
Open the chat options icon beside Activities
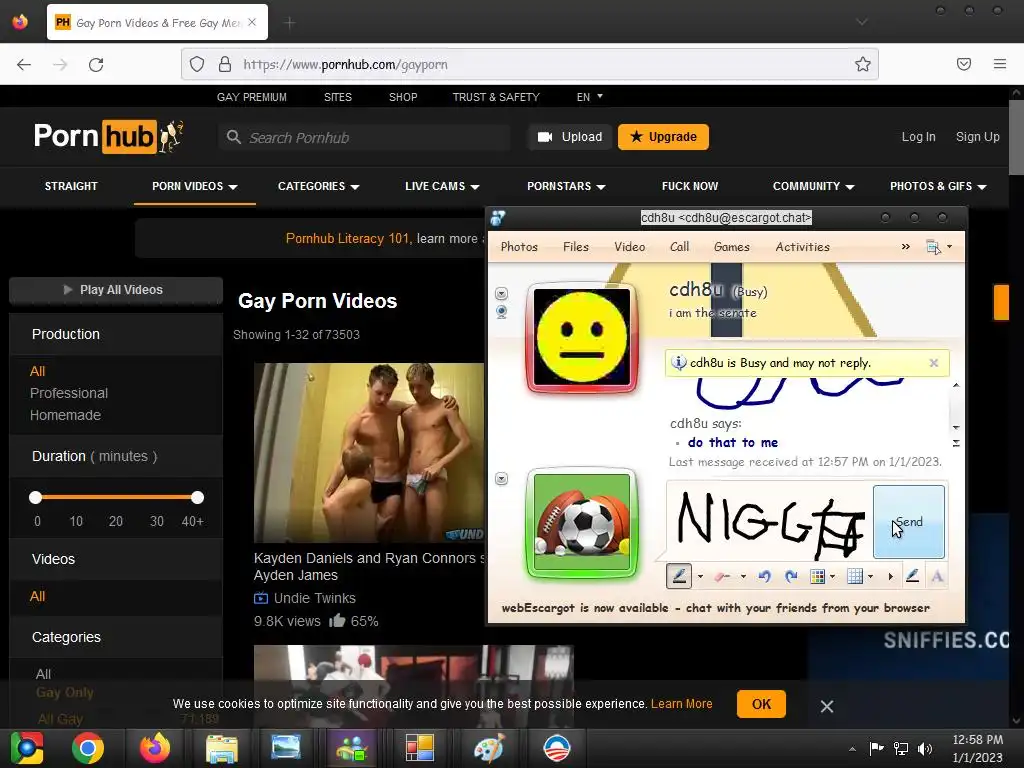[933, 247]
